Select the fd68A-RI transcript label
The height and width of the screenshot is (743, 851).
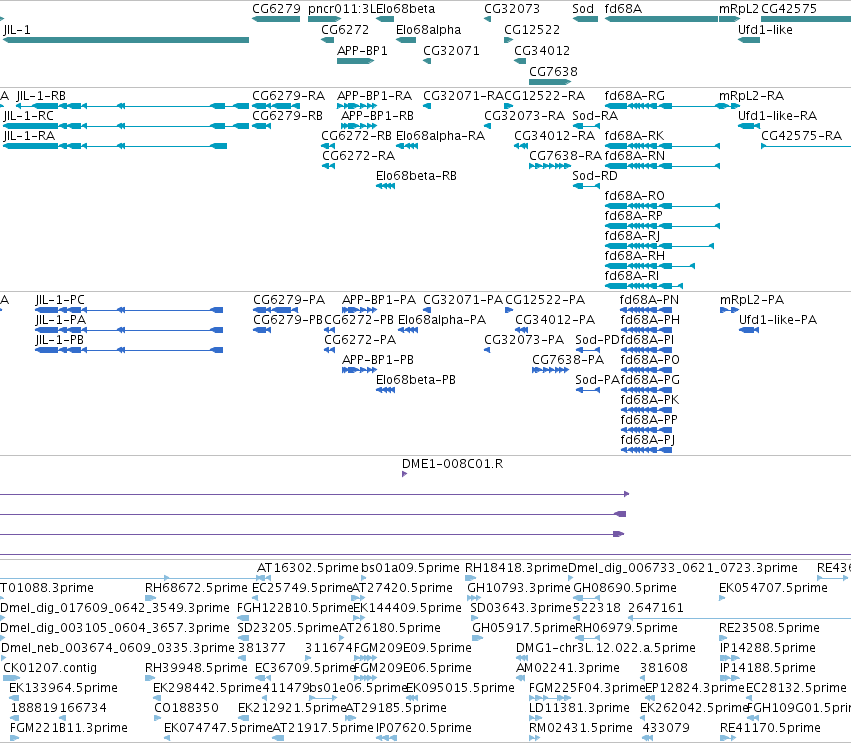pyautogui.click(x=632, y=276)
